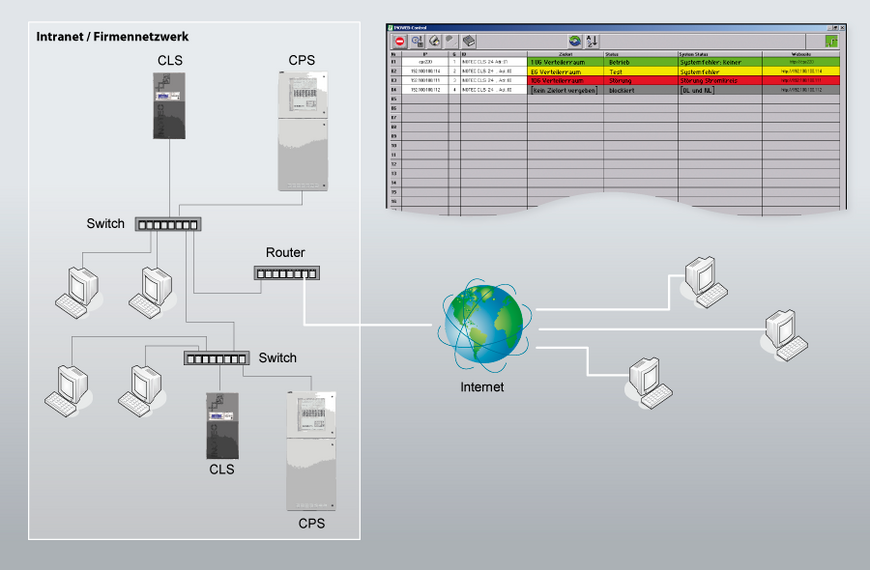870x570 pixels.
Task: Click the clock settings toolbar icon
Action: (417, 41)
